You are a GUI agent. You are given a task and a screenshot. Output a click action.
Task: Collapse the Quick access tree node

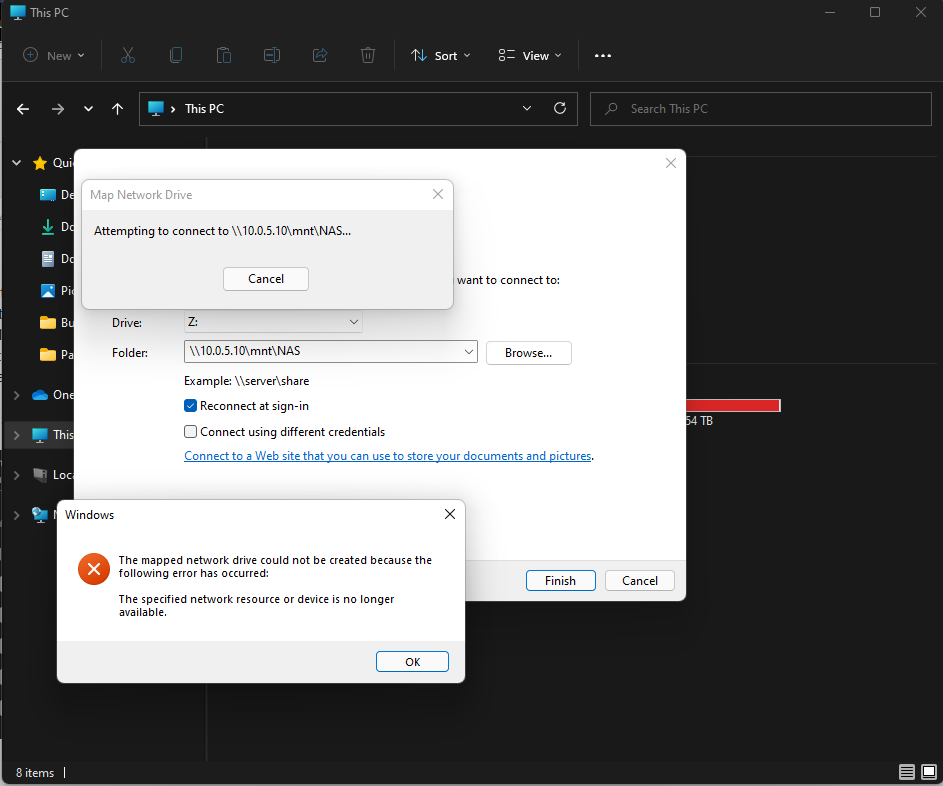[17, 162]
